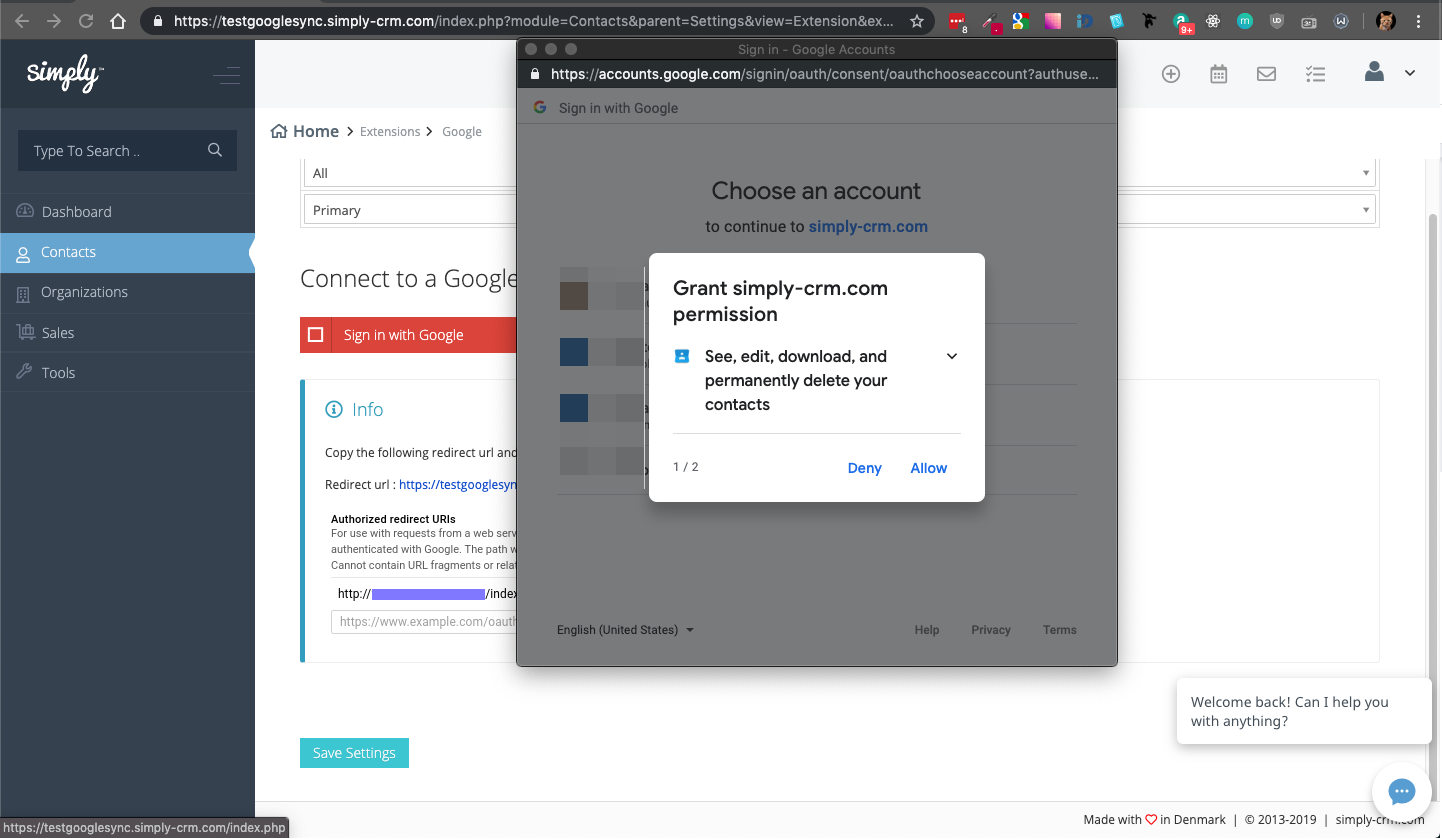The height and width of the screenshot is (839, 1442).
Task: Click the main browser address bar
Action: pyautogui.click(x=538, y=20)
